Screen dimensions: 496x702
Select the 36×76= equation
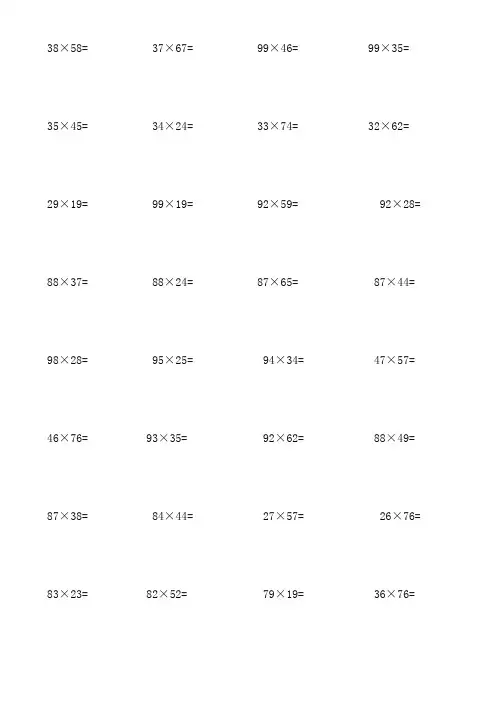click(394, 594)
